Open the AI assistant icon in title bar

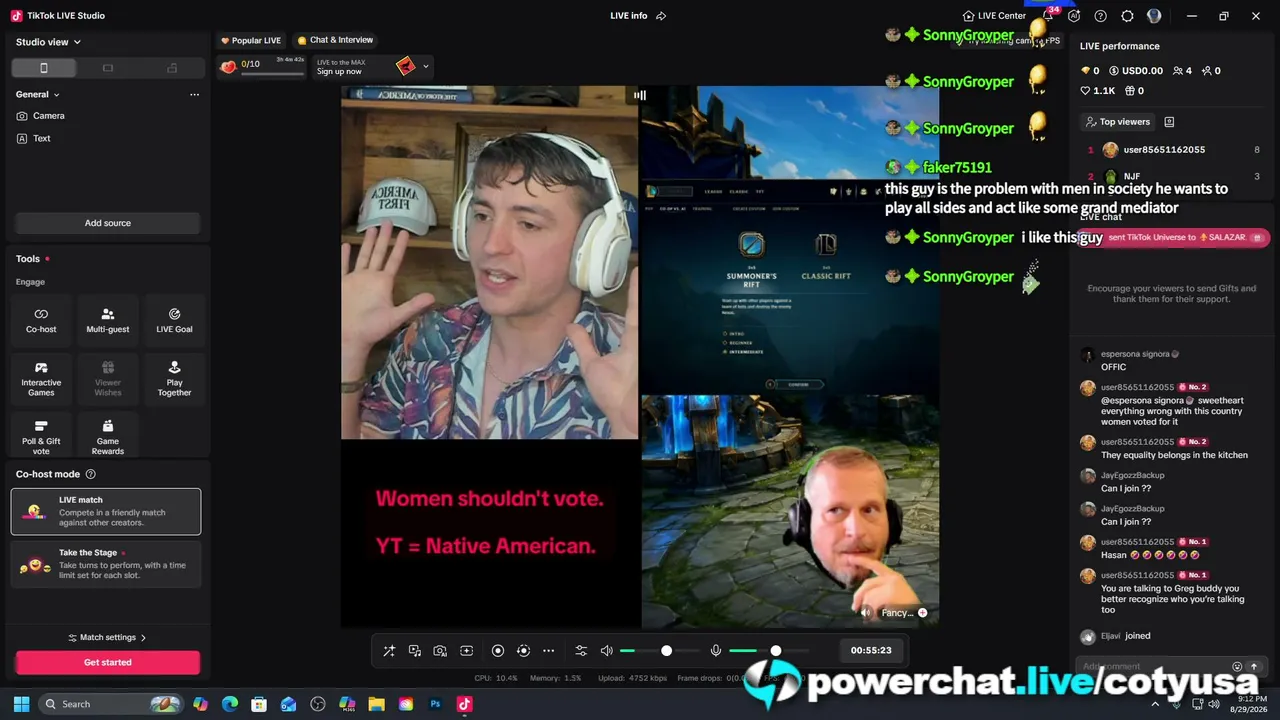[x=1074, y=16]
